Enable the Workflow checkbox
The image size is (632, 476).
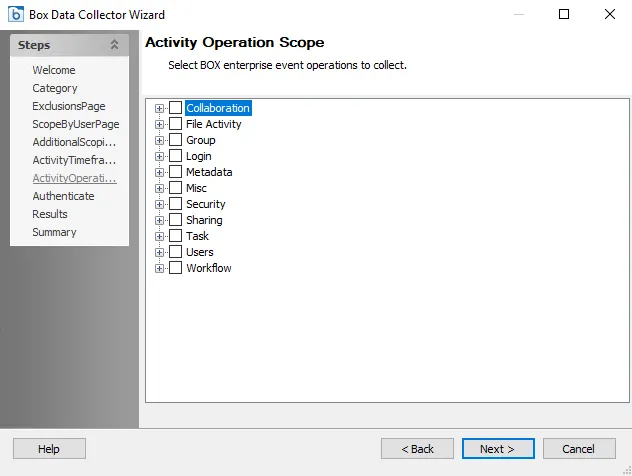point(175,268)
